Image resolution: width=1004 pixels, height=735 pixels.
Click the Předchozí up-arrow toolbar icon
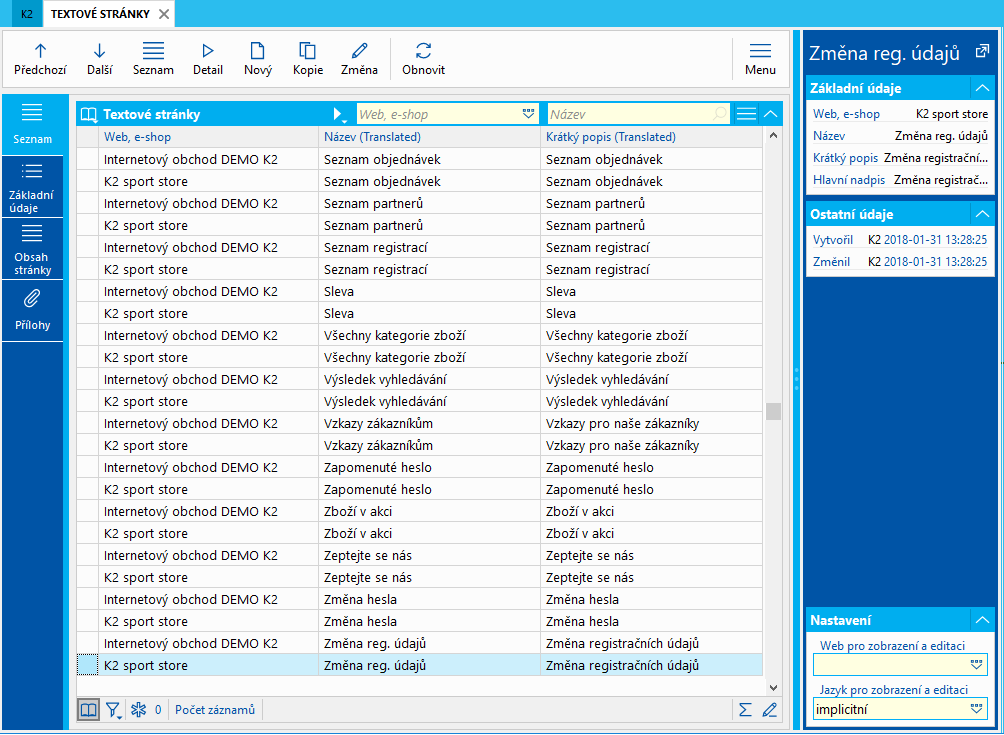click(x=40, y=58)
